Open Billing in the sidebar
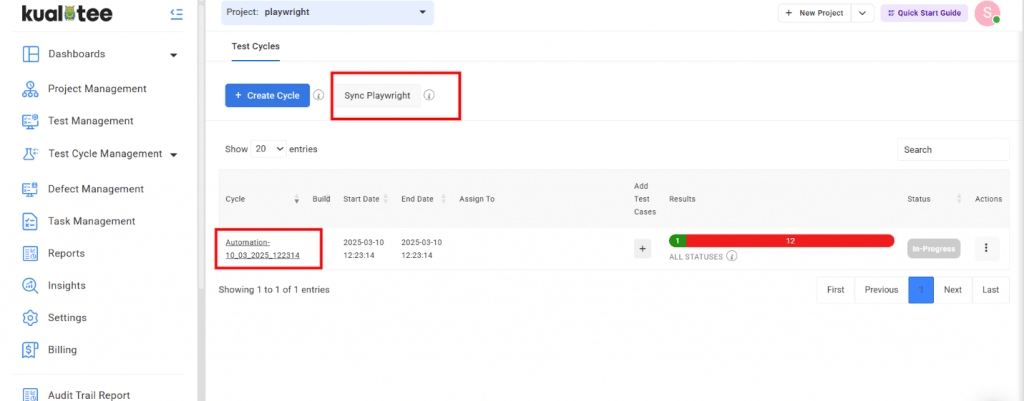Screen dimensions: 1024x401 [x=62, y=350]
